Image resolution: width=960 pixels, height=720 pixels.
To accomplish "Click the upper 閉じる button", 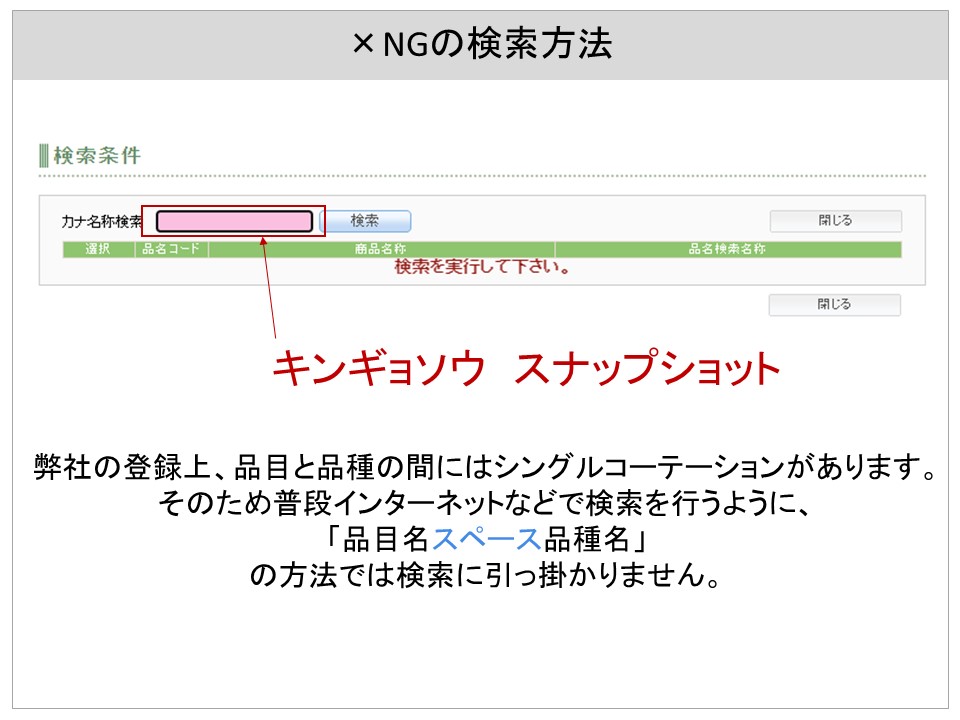I will click(x=835, y=221).
